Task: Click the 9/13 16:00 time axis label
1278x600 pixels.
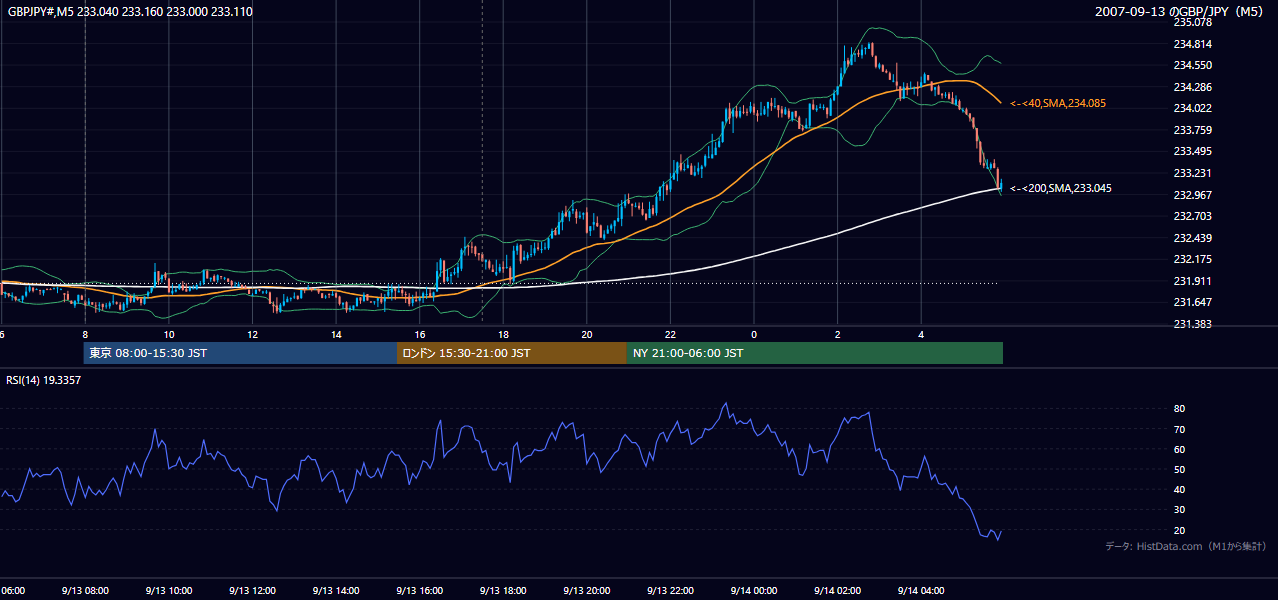Action: (x=420, y=590)
